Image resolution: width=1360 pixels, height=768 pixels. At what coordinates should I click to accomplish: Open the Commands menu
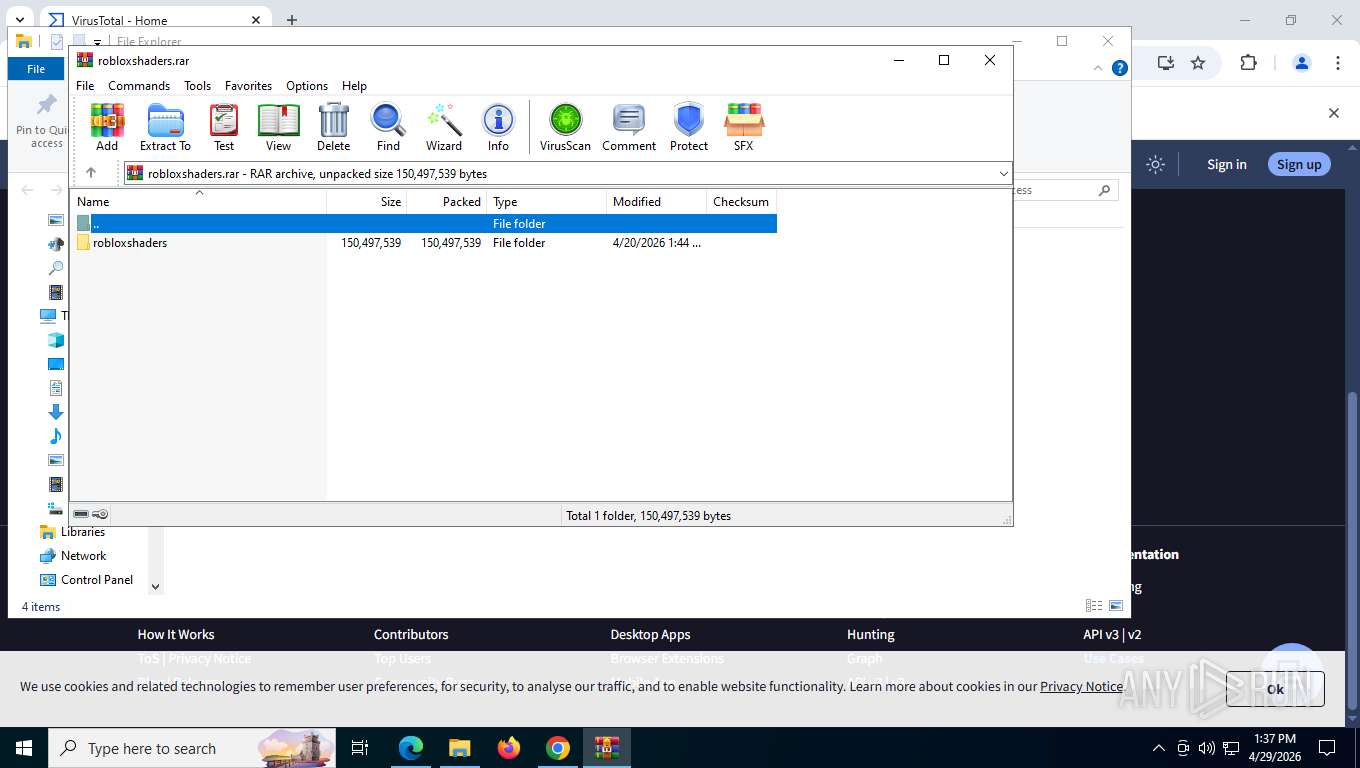click(x=139, y=86)
